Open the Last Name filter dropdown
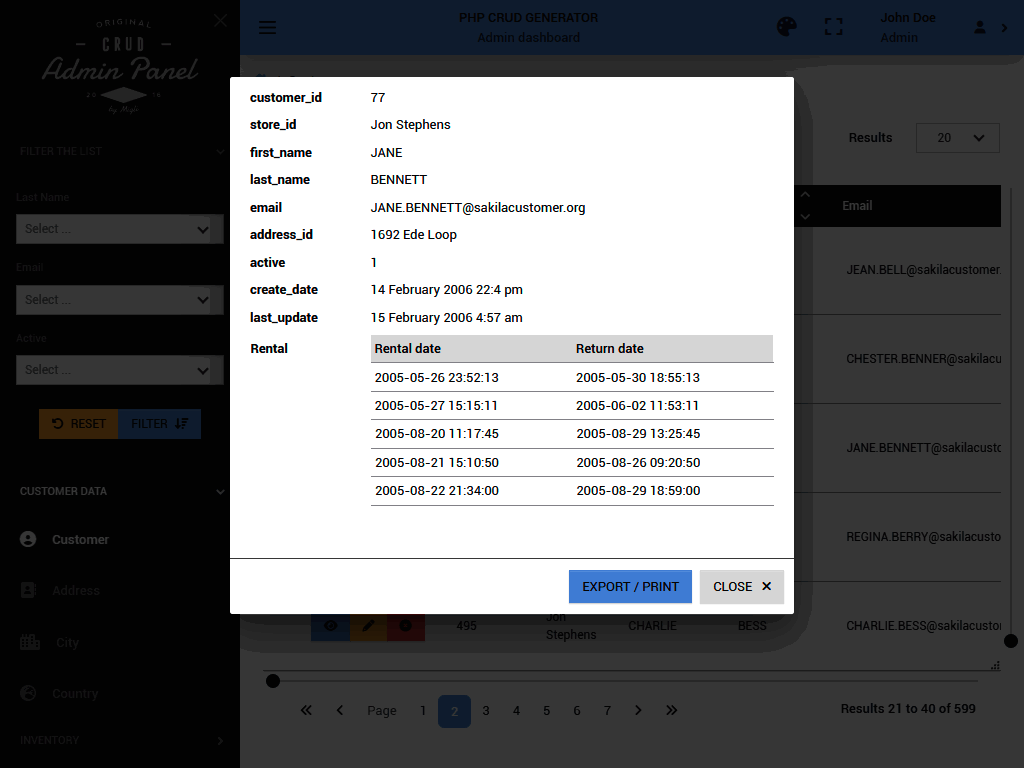 (119, 228)
